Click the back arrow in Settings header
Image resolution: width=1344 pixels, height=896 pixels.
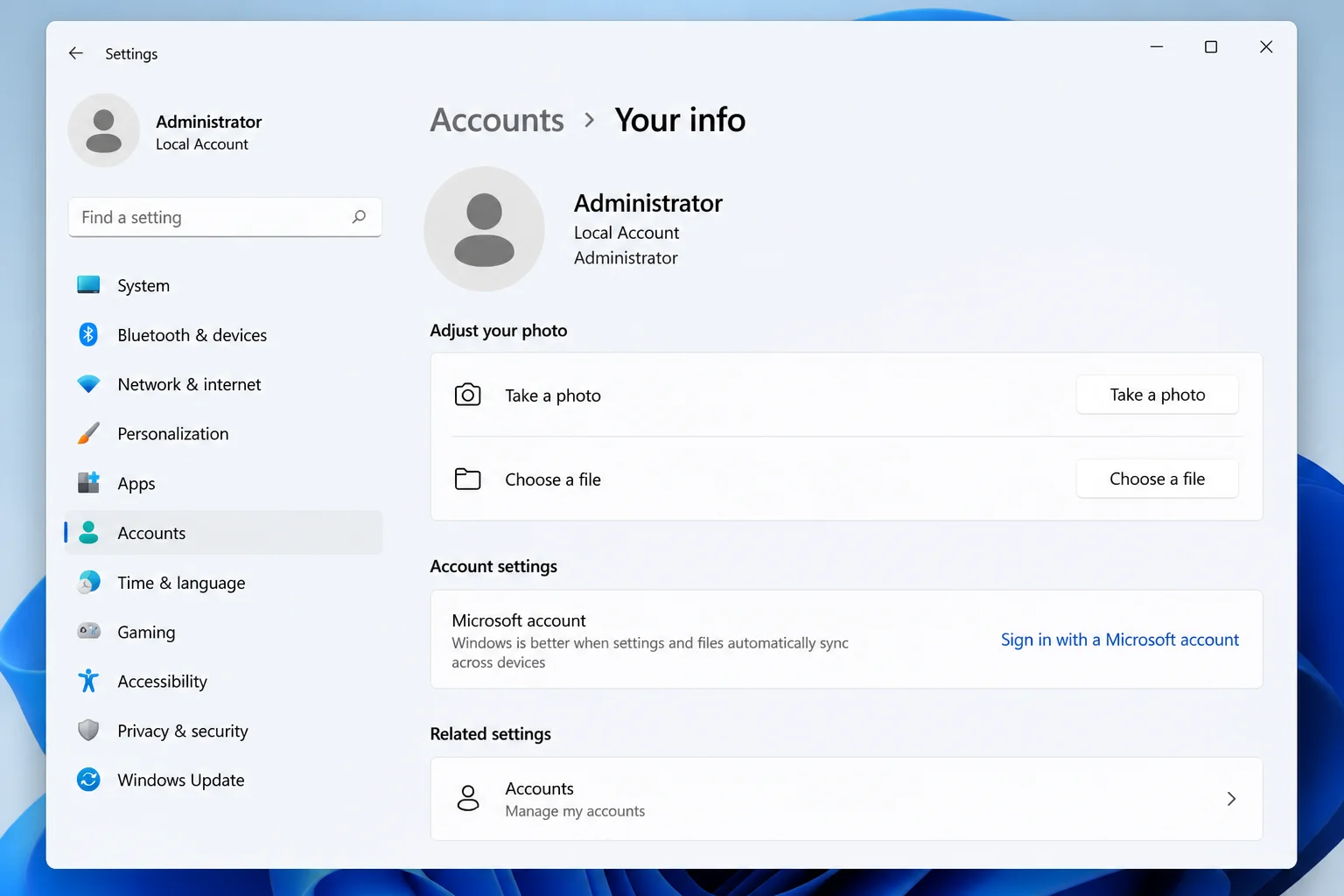click(76, 53)
